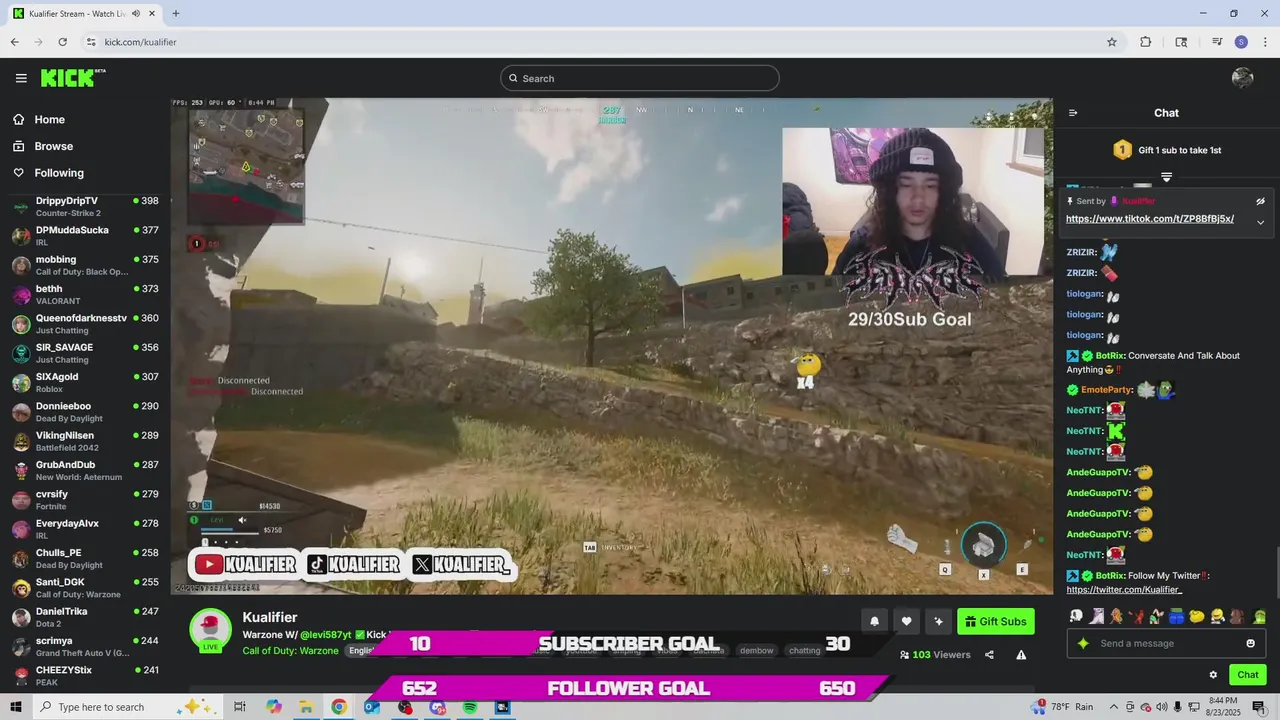Open VikingNilsen channel in sidebar

pyautogui.click(x=85, y=441)
